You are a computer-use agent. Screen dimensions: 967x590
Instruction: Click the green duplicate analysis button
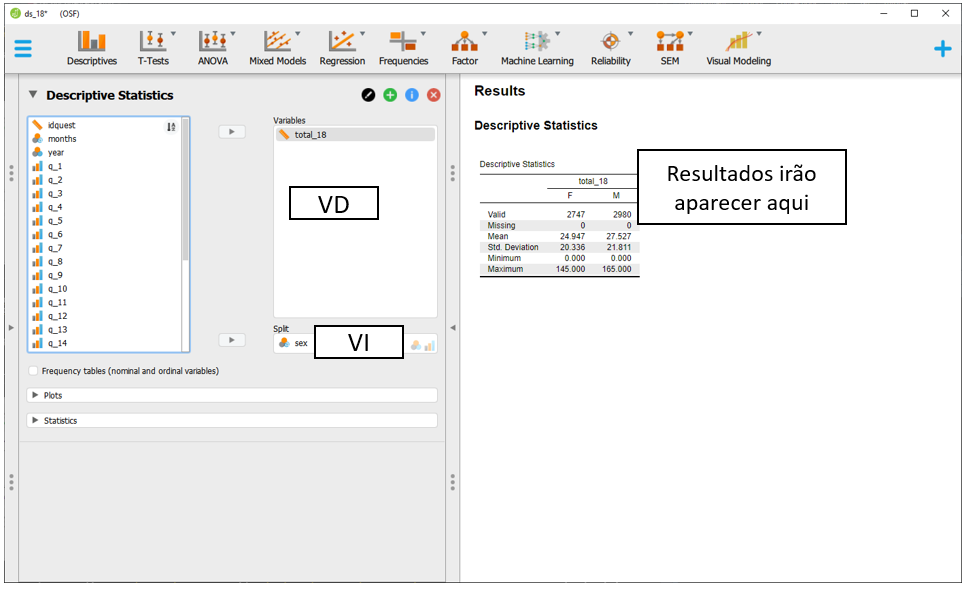[390, 95]
